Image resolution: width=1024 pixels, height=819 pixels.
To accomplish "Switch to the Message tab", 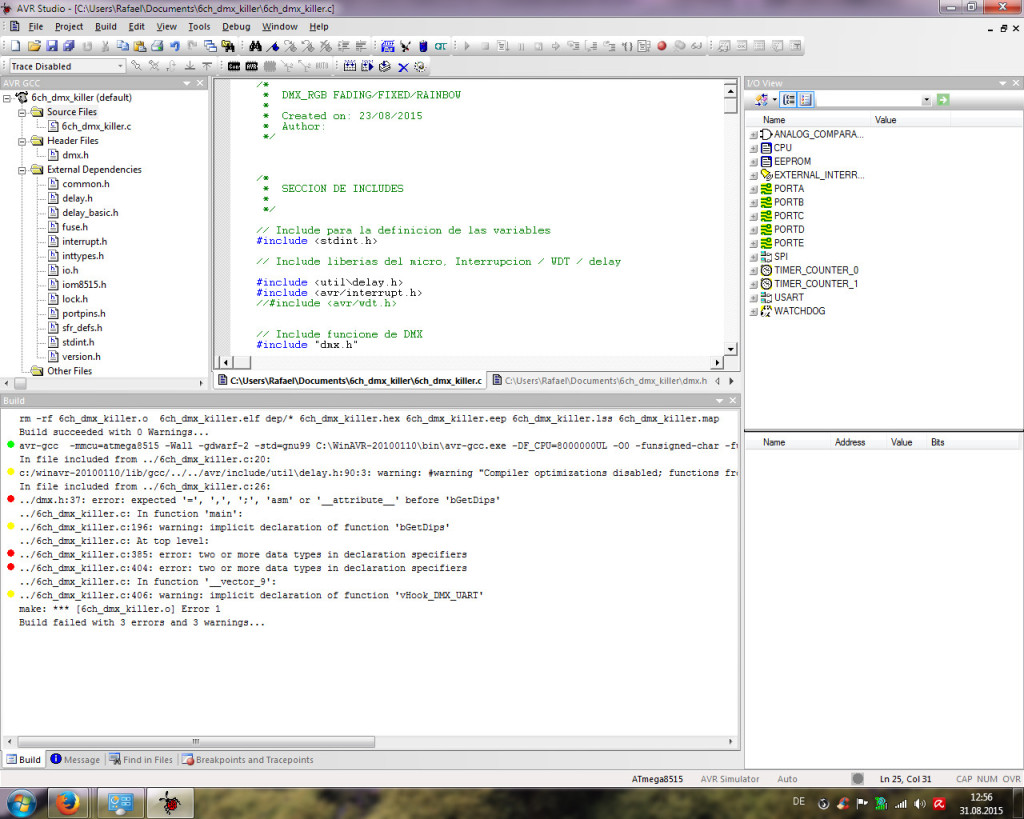I will pos(75,760).
